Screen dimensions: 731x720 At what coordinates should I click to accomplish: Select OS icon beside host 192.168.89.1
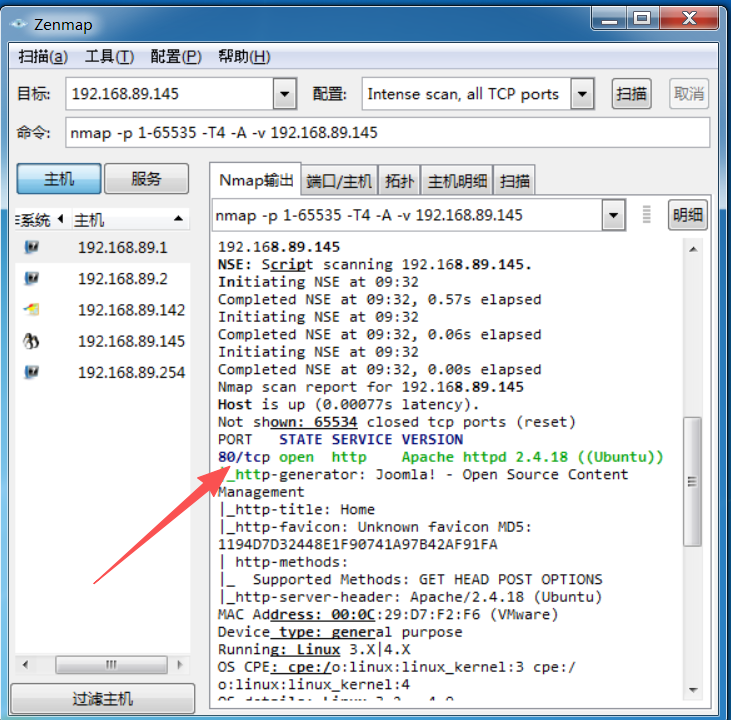[31, 247]
